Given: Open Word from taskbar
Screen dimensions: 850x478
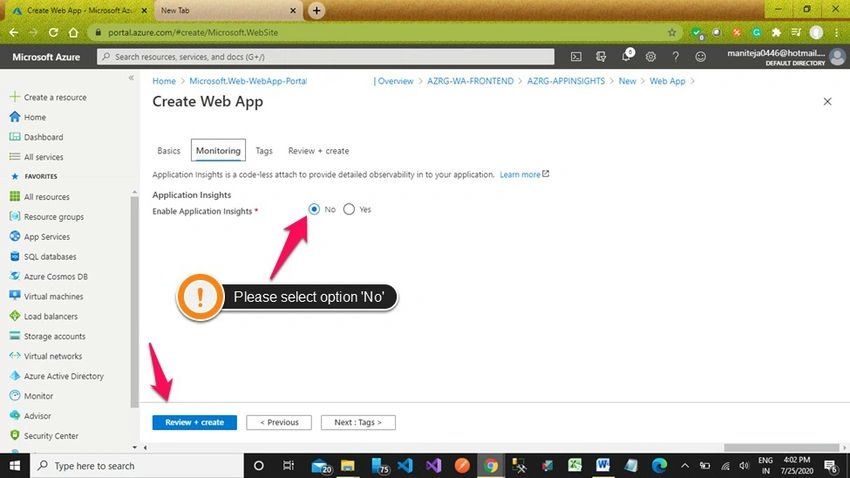Looking at the screenshot, I should coord(602,466).
